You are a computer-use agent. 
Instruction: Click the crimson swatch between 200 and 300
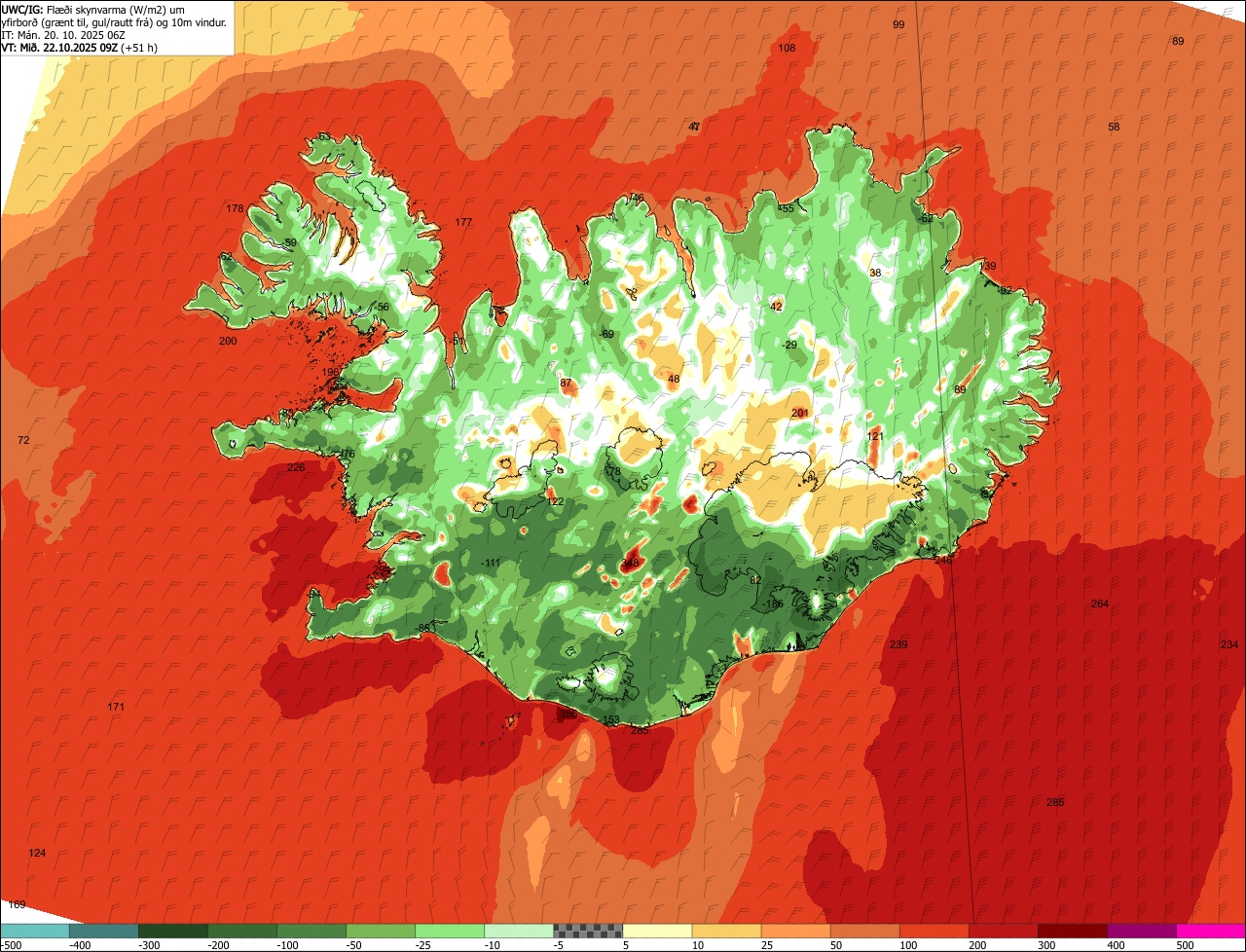1004,931
